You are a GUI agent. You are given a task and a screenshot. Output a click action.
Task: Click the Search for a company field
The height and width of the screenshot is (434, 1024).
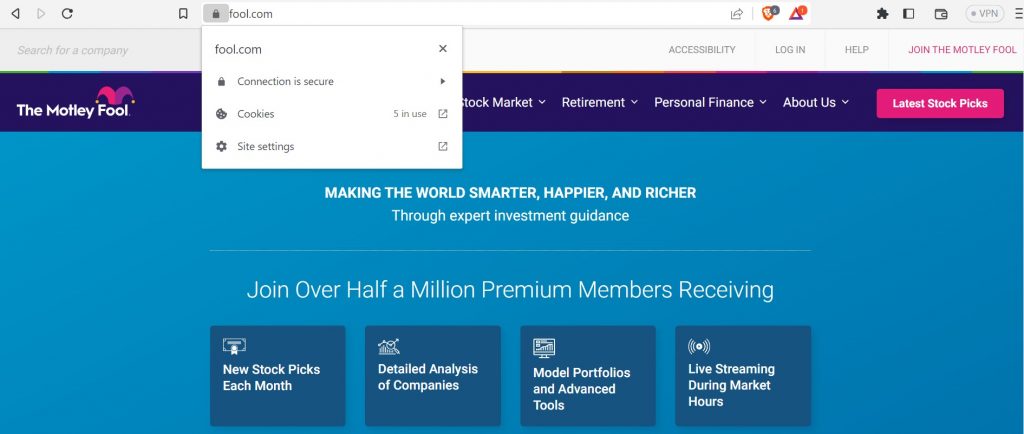click(x=100, y=50)
